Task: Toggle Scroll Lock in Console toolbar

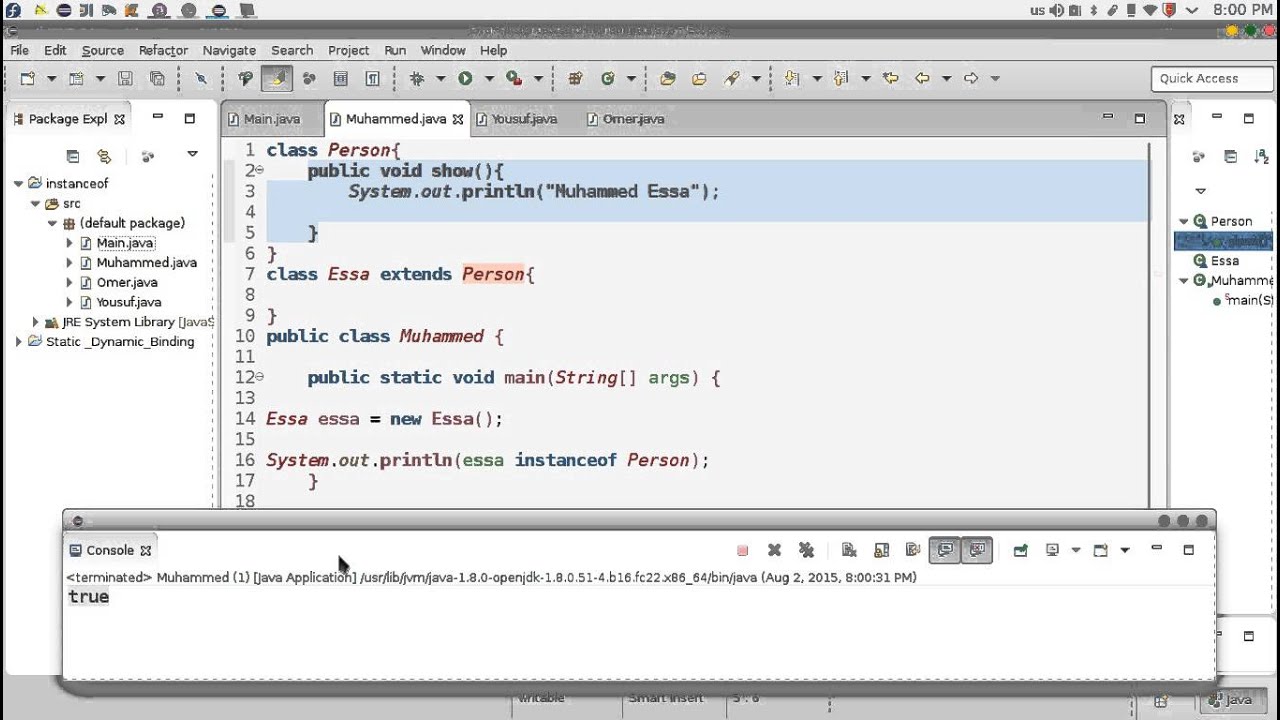Action: pos(881,550)
